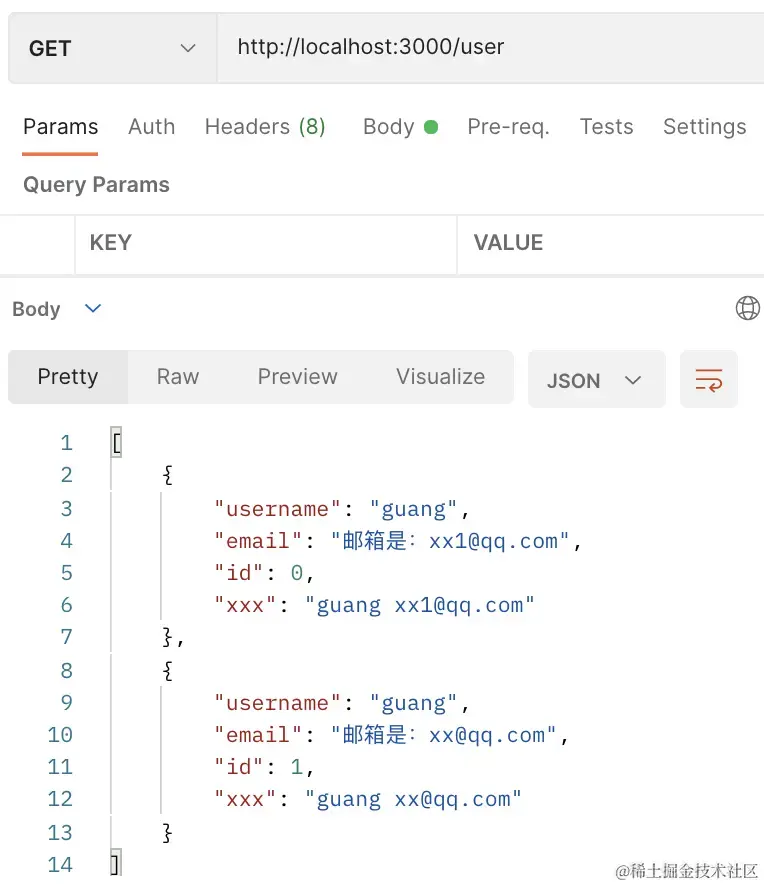This screenshot has height=886, width=764.
Task: Select the Pretty response view
Action: pos(68,377)
